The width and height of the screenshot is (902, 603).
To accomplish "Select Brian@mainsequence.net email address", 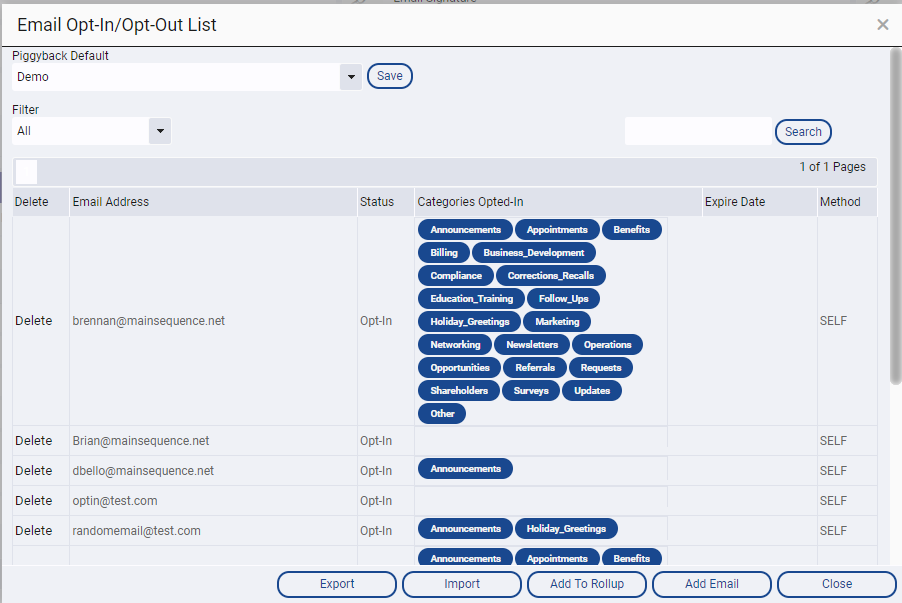I will coord(140,441).
